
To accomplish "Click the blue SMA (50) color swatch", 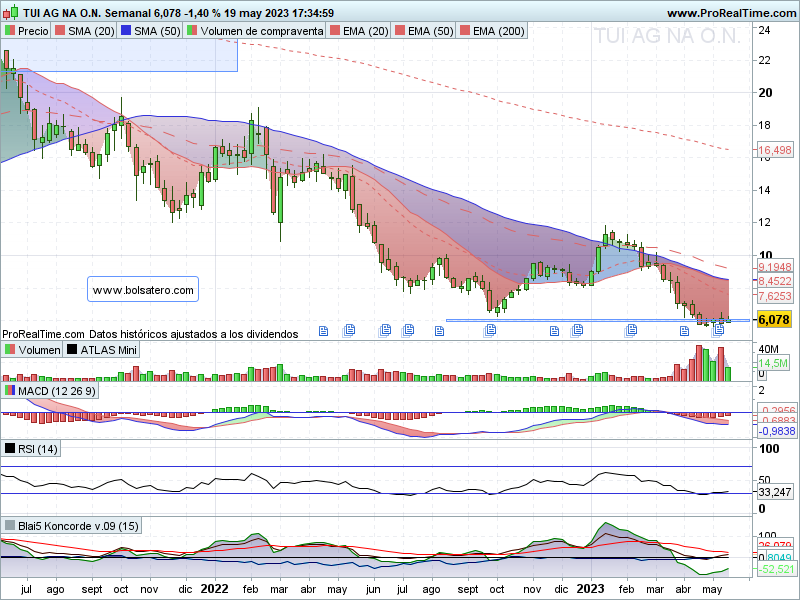I will click(x=126, y=31).
